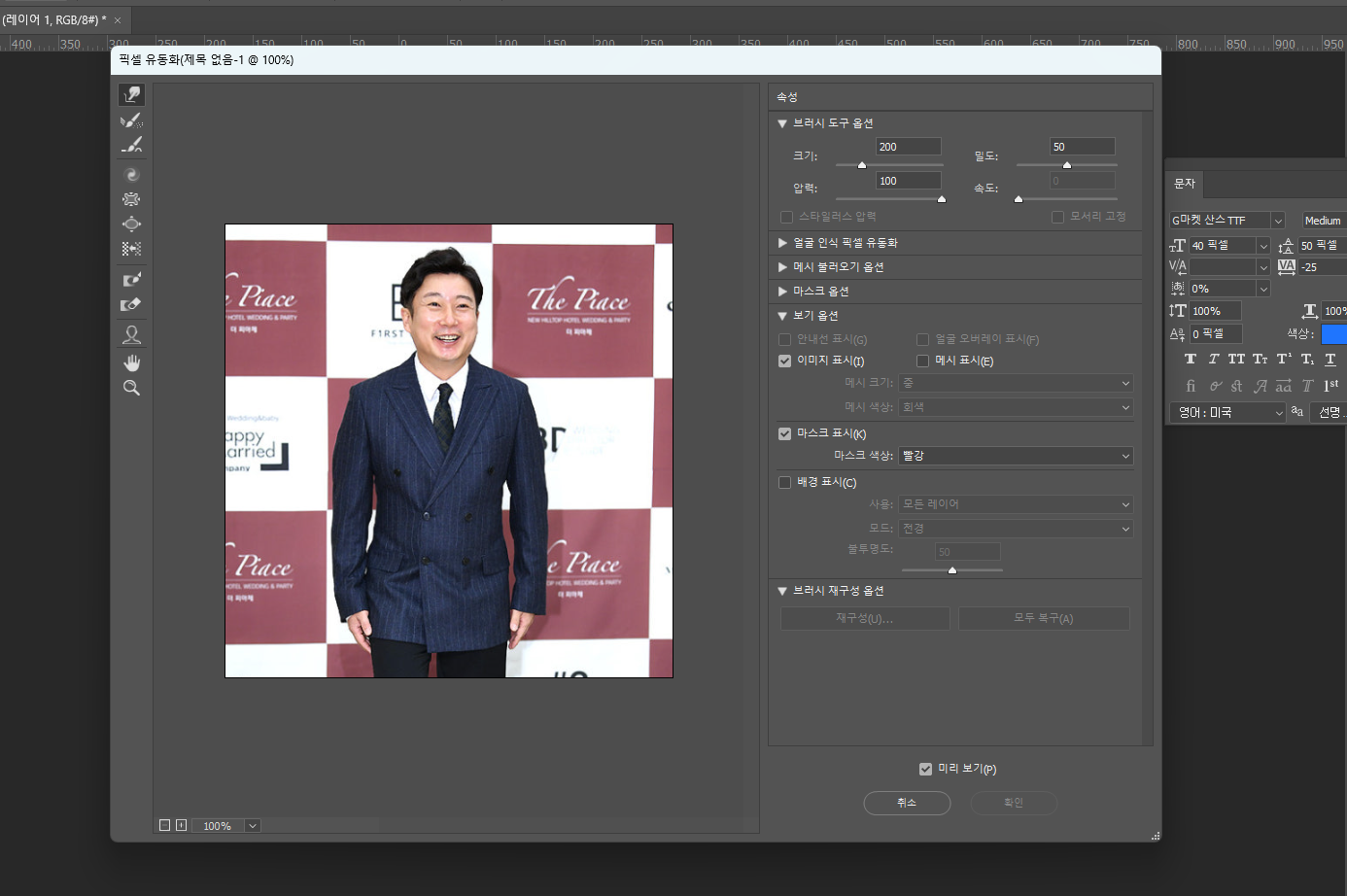
Task: Click the 모두 복구(A) button
Action: (1044, 618)
